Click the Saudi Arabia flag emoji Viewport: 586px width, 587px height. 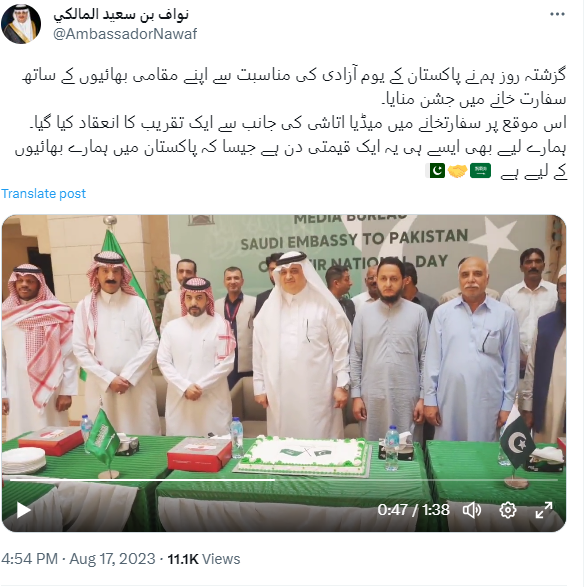480,171
